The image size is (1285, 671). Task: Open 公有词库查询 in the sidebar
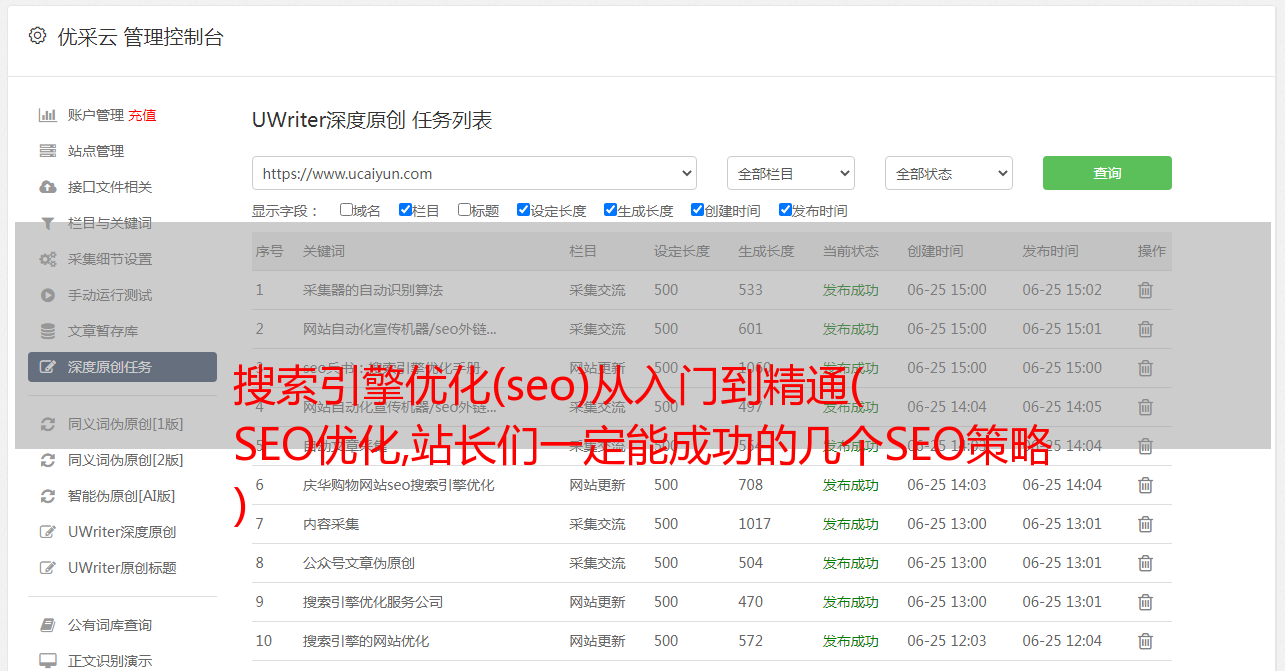tap(110, 625)
